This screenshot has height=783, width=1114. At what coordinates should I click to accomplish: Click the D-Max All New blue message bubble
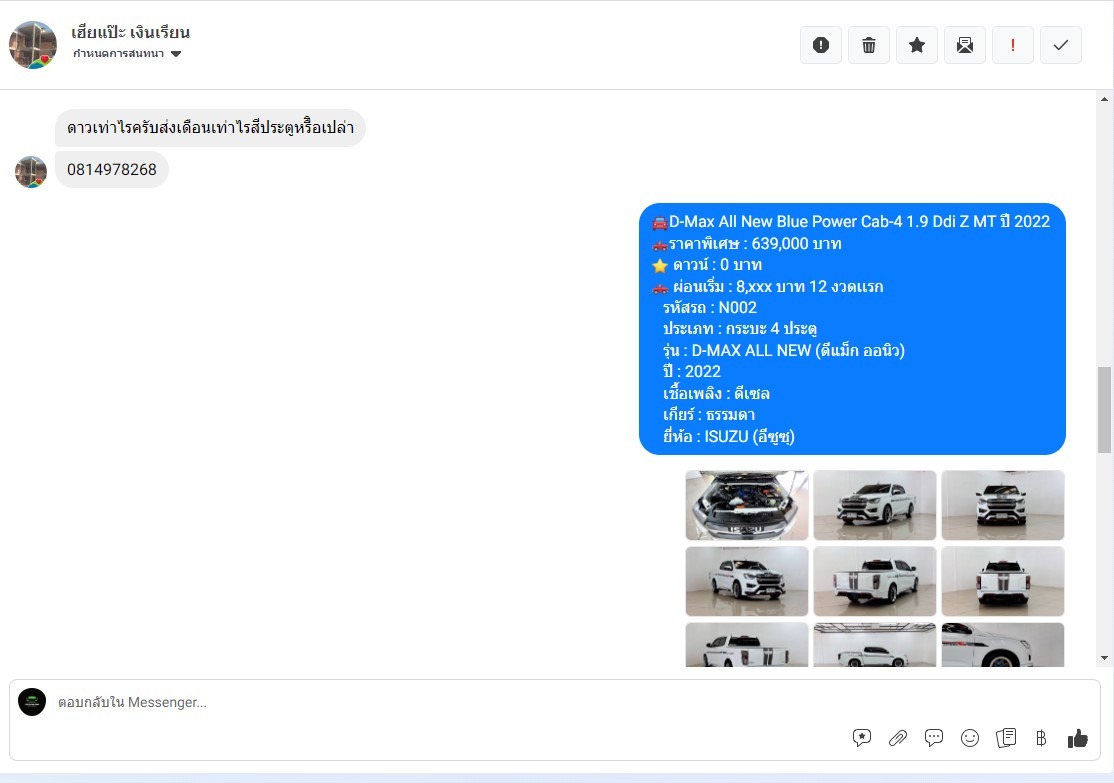point(852,329)
